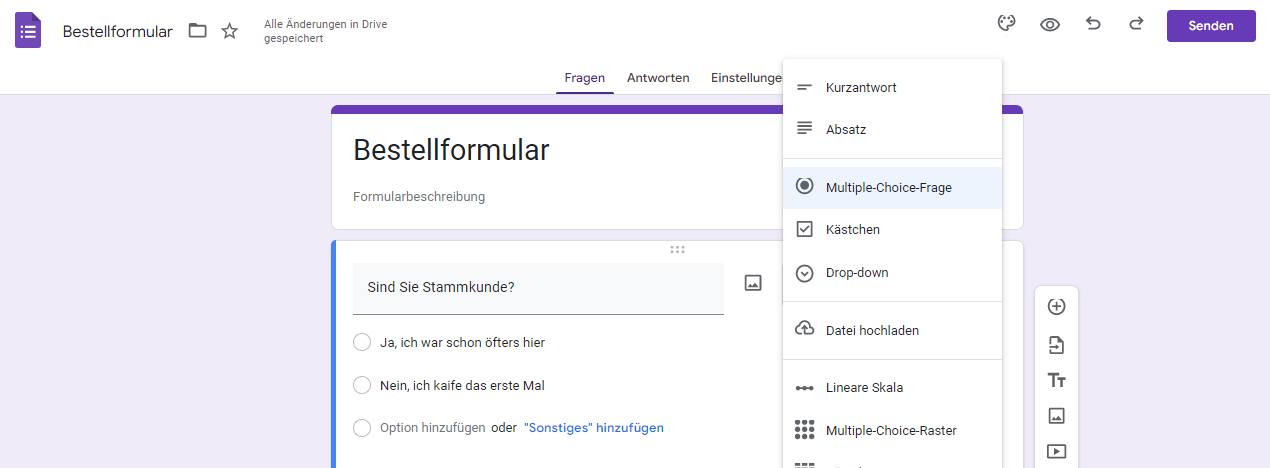Click the Formularbeschreibung field
This screenshot has width=1270, height=468.
click(x=419, y=197)
